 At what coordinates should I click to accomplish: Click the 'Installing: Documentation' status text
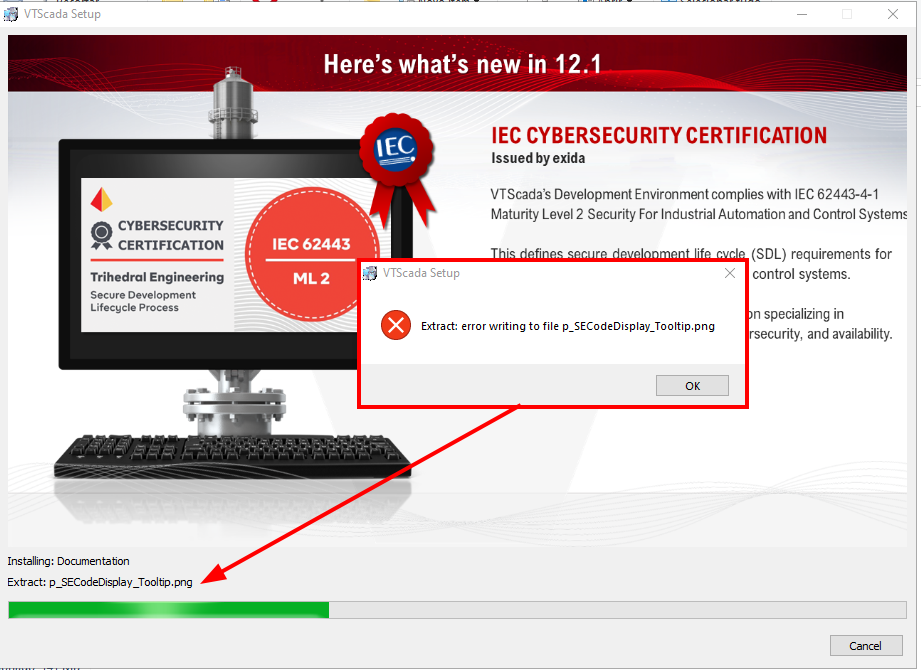(x=68, y=561)
